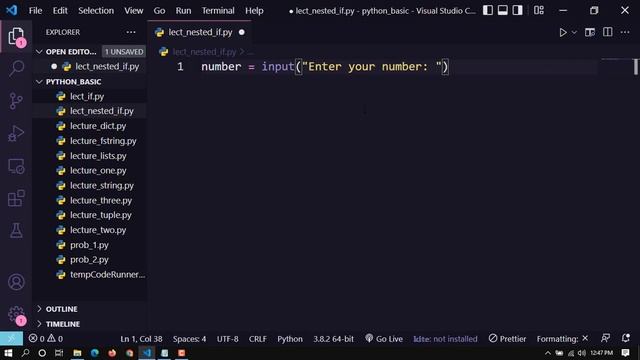Select the lect_nested_if.py editor tab
The height and width of the screenshot is (360, 640).
(200, 32)
